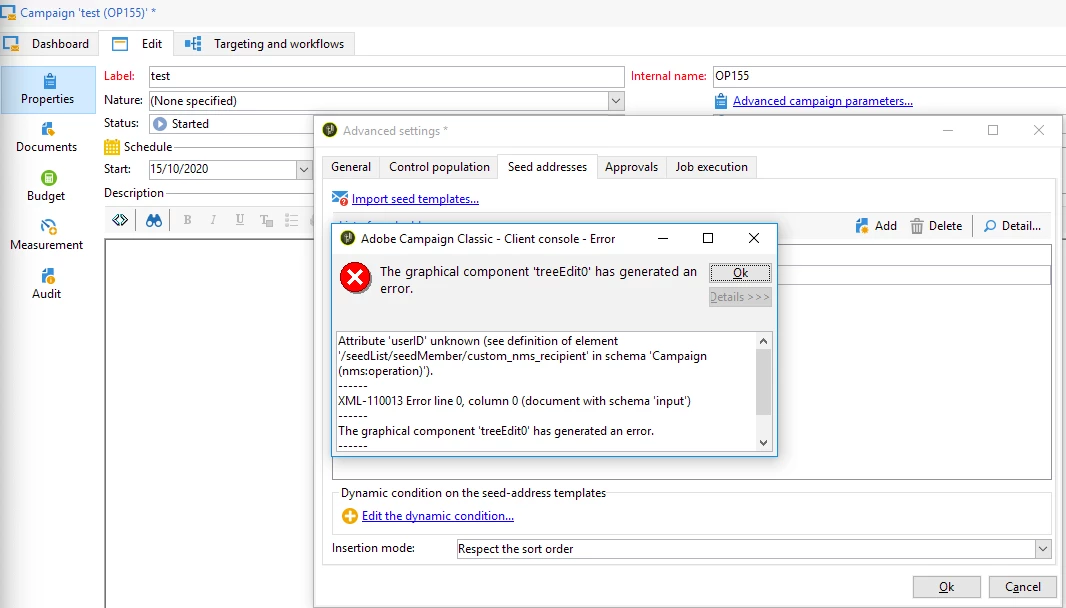This screenshot has height=608, width=1066.
Task: Open the Control population tab
Action: (x=439, y=167)
